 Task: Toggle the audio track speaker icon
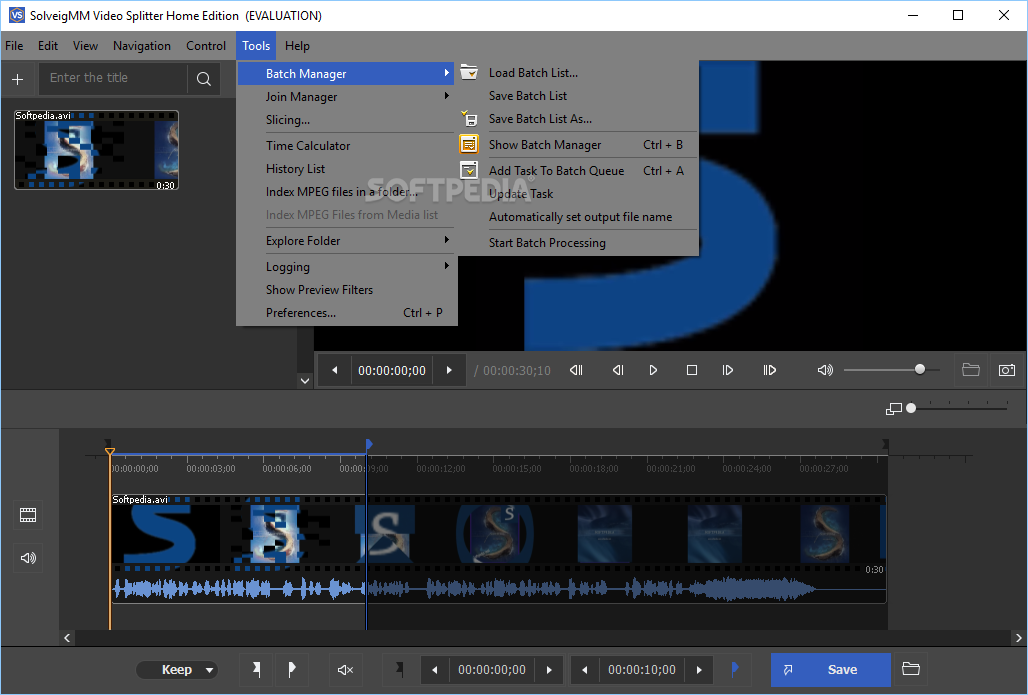pos(28,558)
